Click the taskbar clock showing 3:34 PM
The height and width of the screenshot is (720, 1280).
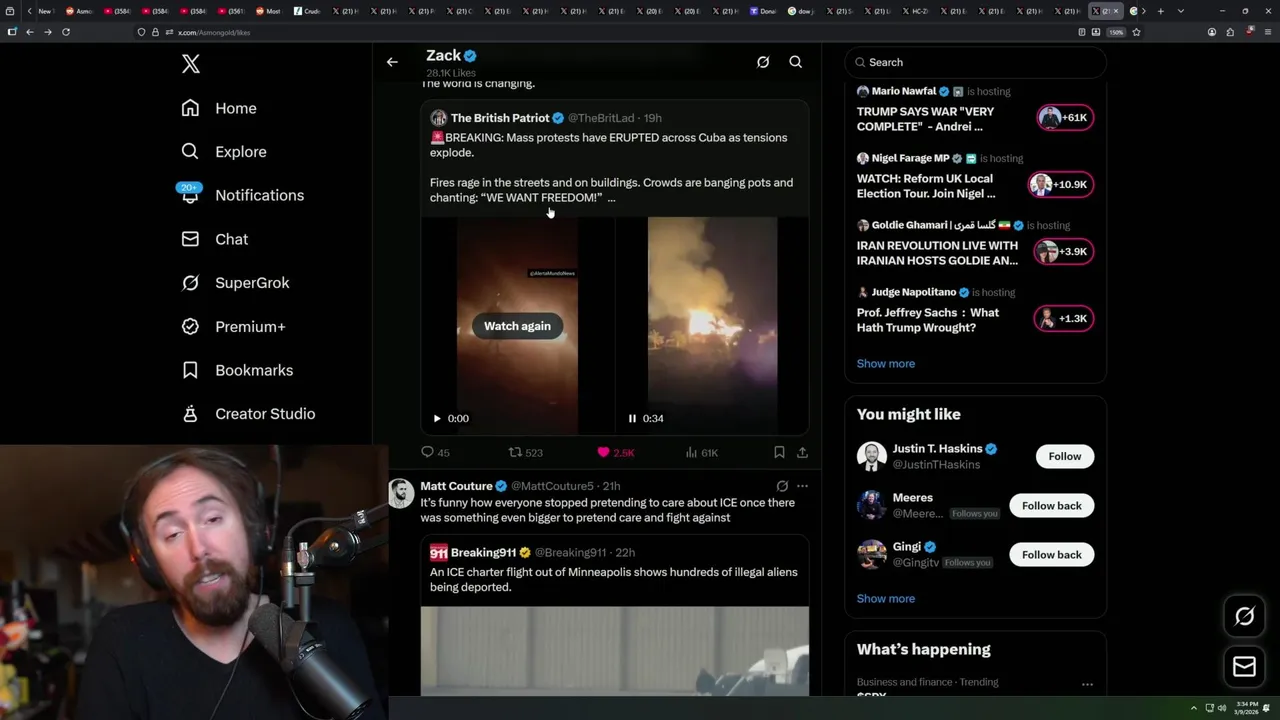pos(1247,707)
